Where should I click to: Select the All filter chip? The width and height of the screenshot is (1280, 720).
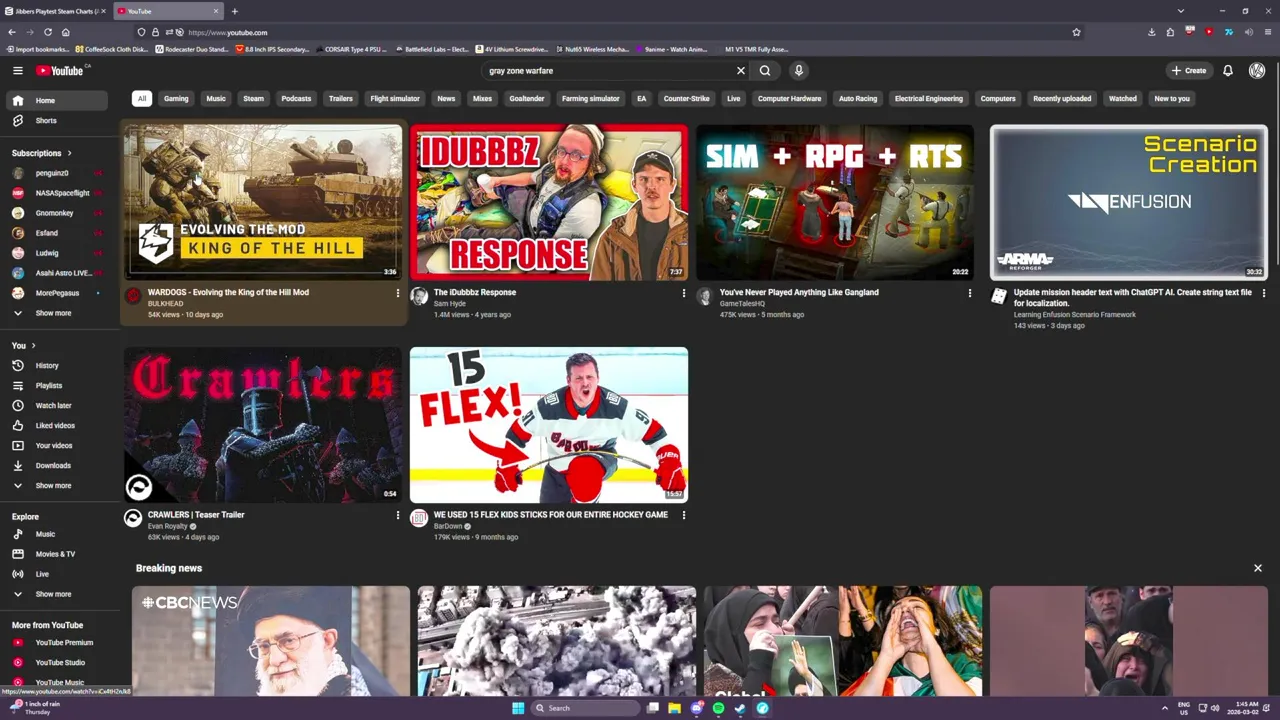tap(142, 99)
